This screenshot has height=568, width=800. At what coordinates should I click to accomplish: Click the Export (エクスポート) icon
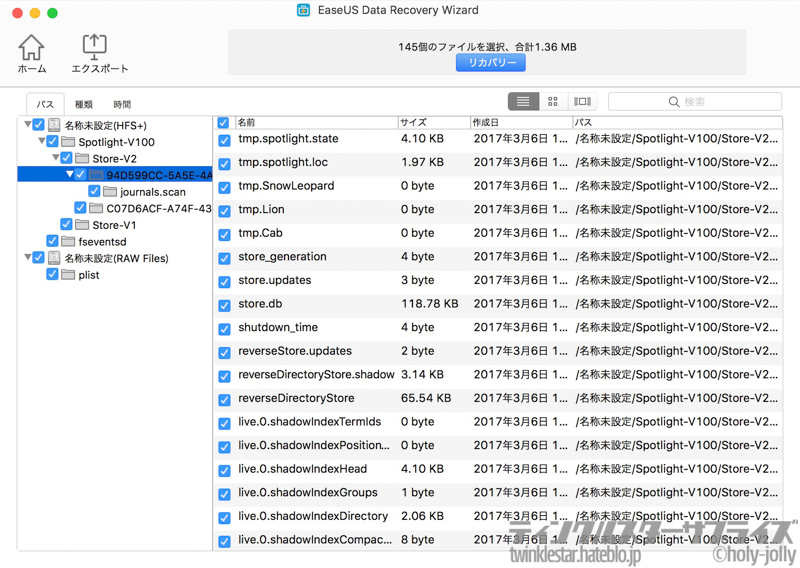(94, 47)
